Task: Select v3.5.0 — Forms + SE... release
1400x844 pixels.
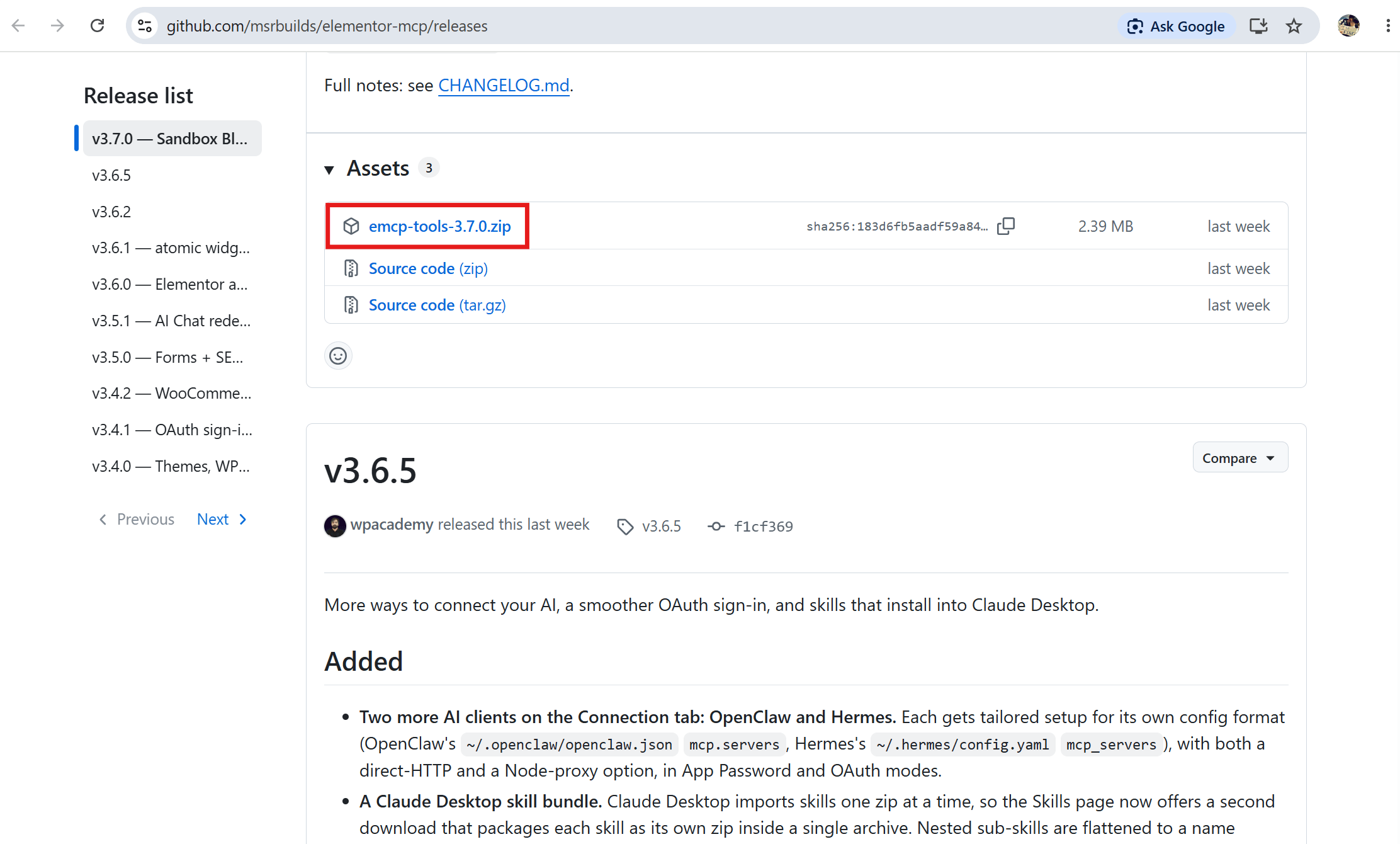Action: [172, 357]
